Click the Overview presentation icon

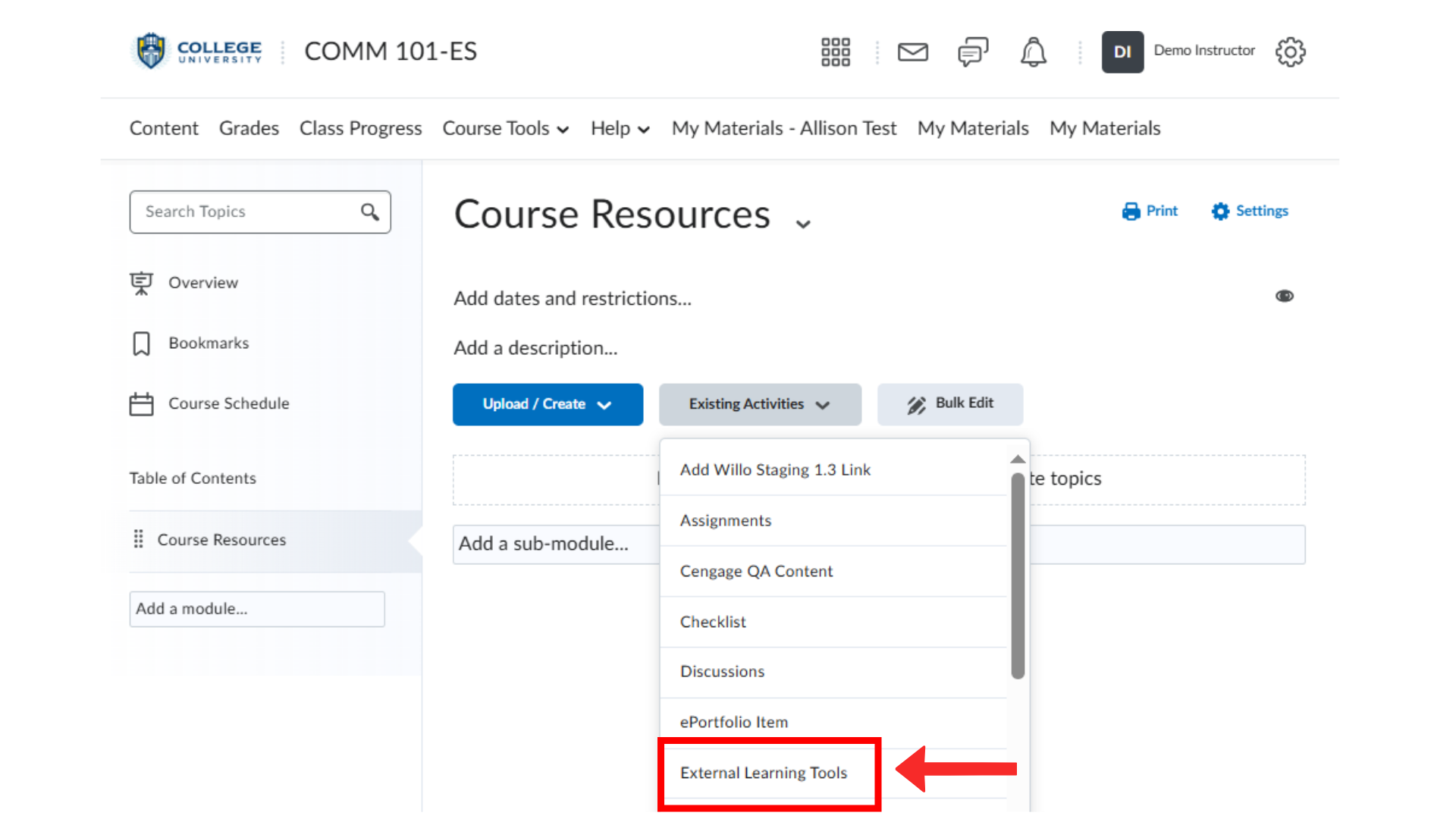[x=141, y=283]
